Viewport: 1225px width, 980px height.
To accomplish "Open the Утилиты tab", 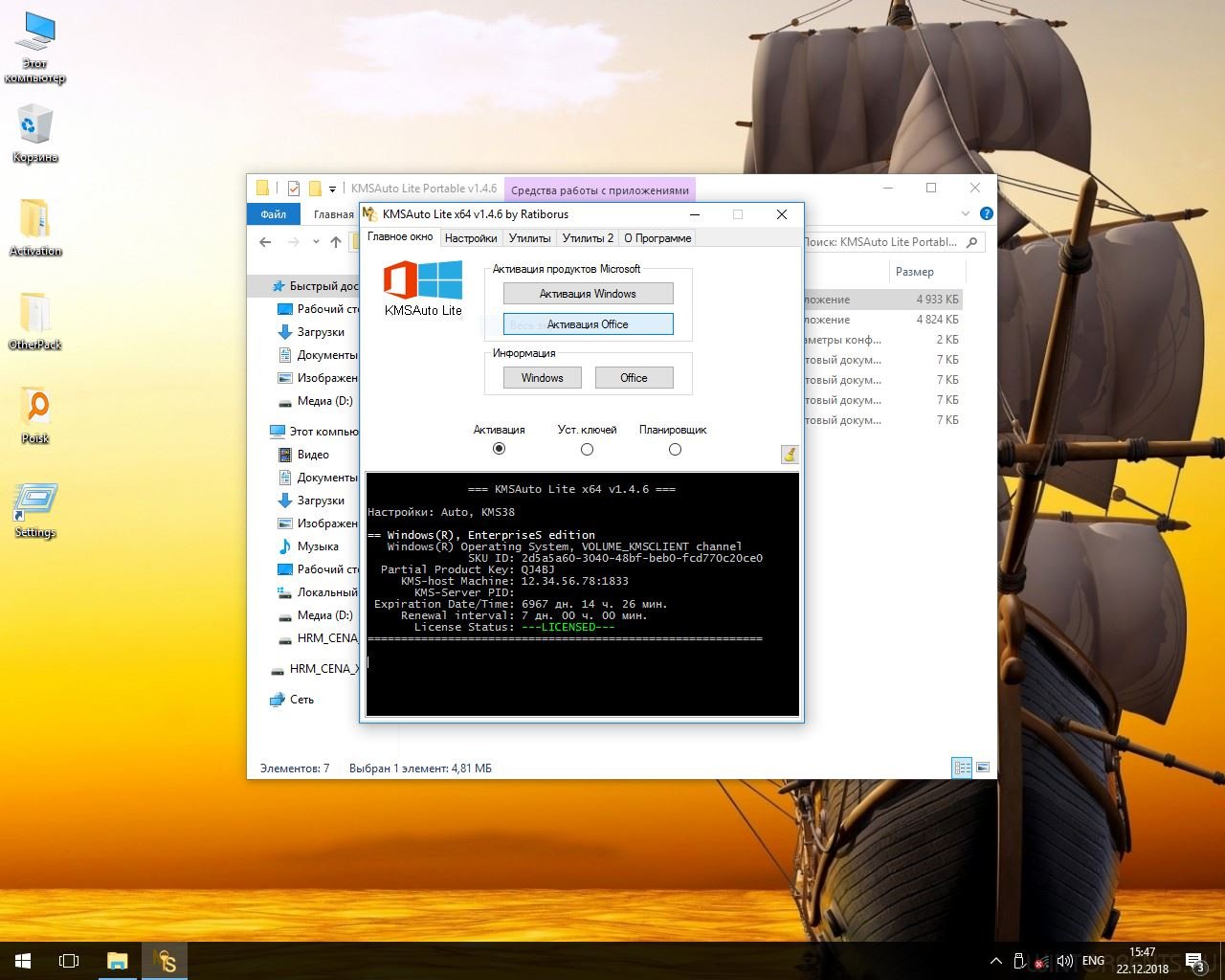I will pos(529,238).
